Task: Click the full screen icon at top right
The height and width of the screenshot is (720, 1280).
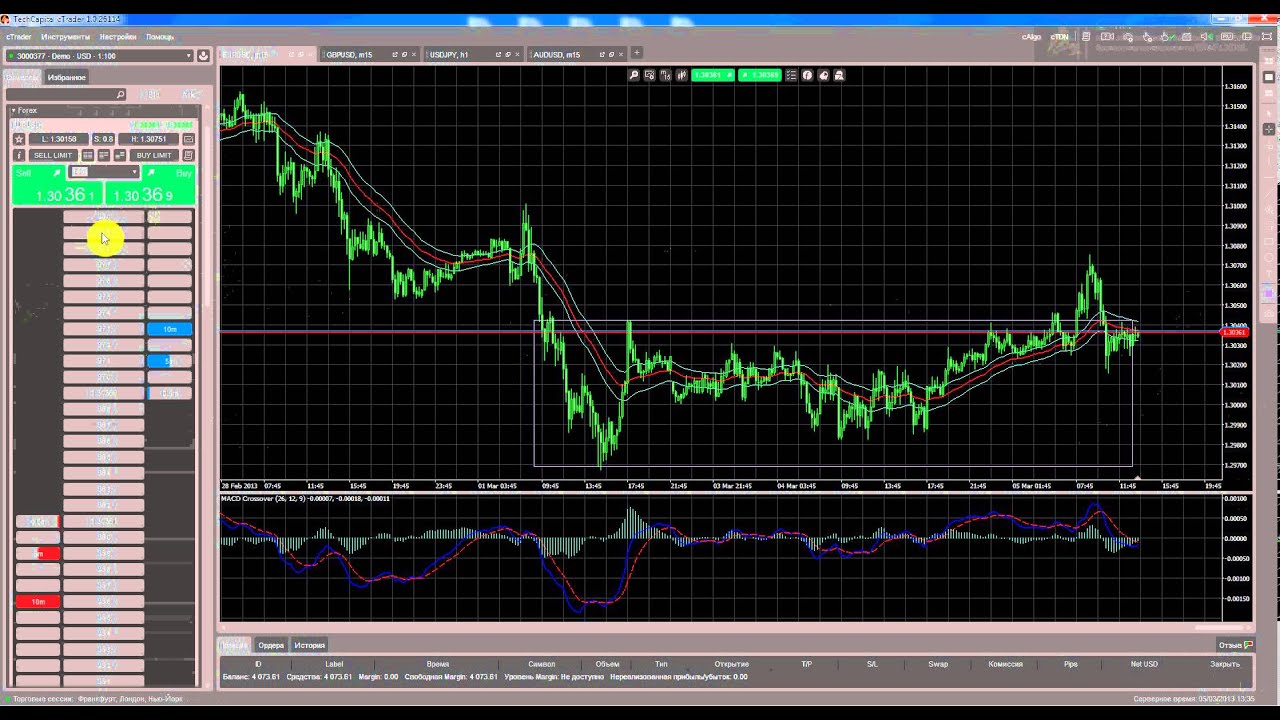Action: pos(1268,37)
